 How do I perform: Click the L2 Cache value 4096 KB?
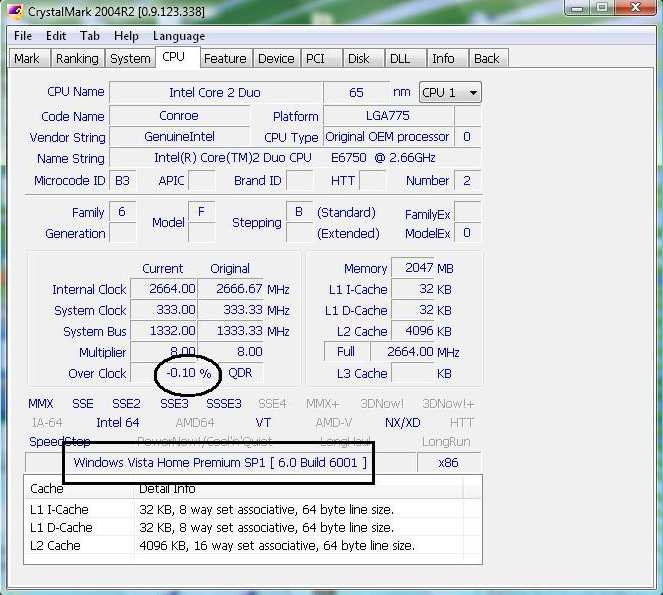[413, 331]
